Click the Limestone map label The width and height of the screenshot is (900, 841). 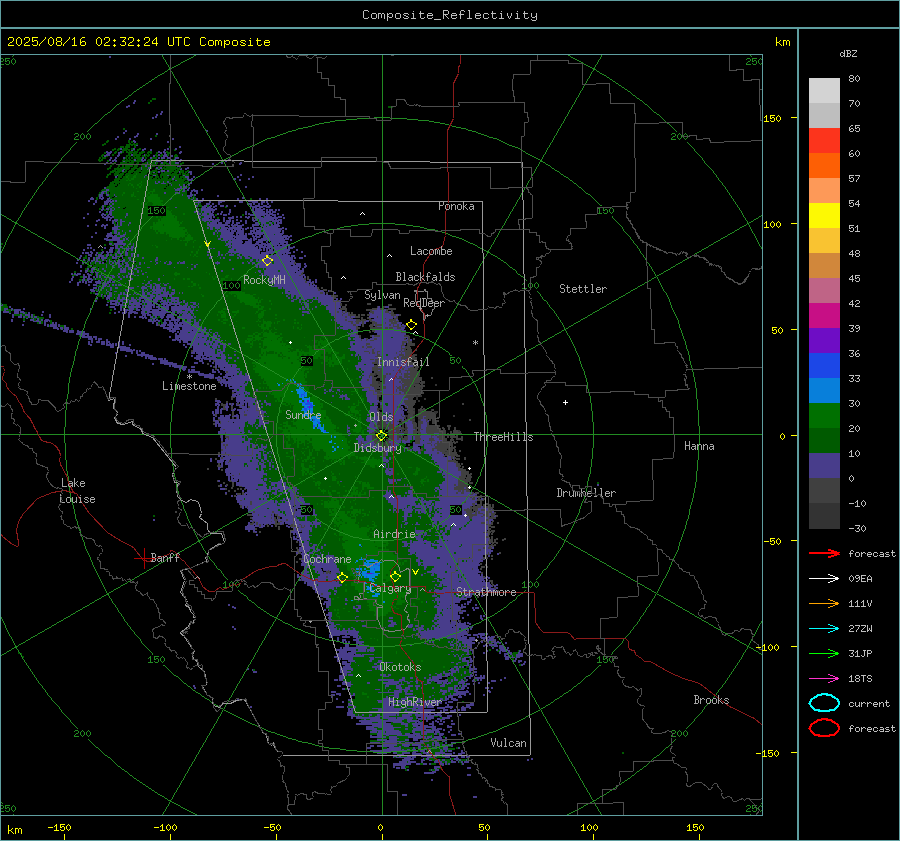(x=189, y=386)
